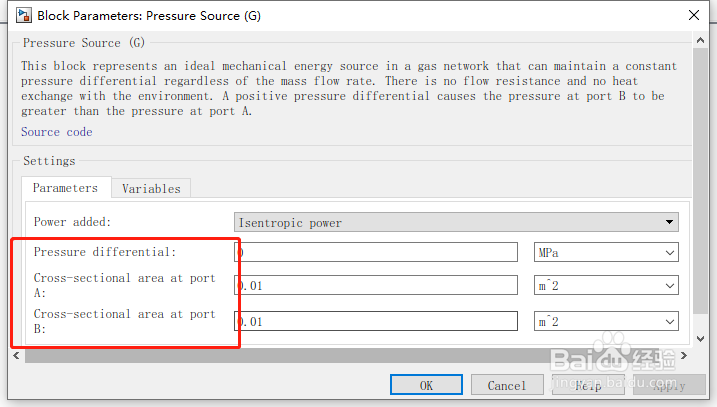This screenshot has height=407, width=717.
Task: Switch to the Parameters tab
Action: 65,188
